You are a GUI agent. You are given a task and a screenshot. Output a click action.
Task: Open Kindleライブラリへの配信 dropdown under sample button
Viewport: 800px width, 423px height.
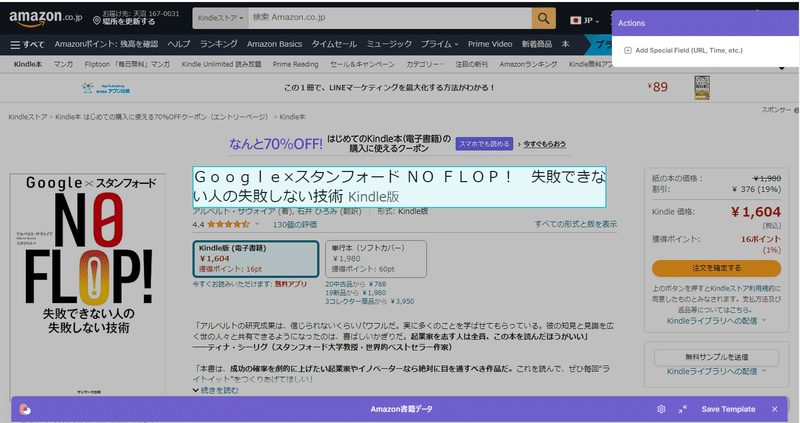pyautogui.click(x=716, y=371)
